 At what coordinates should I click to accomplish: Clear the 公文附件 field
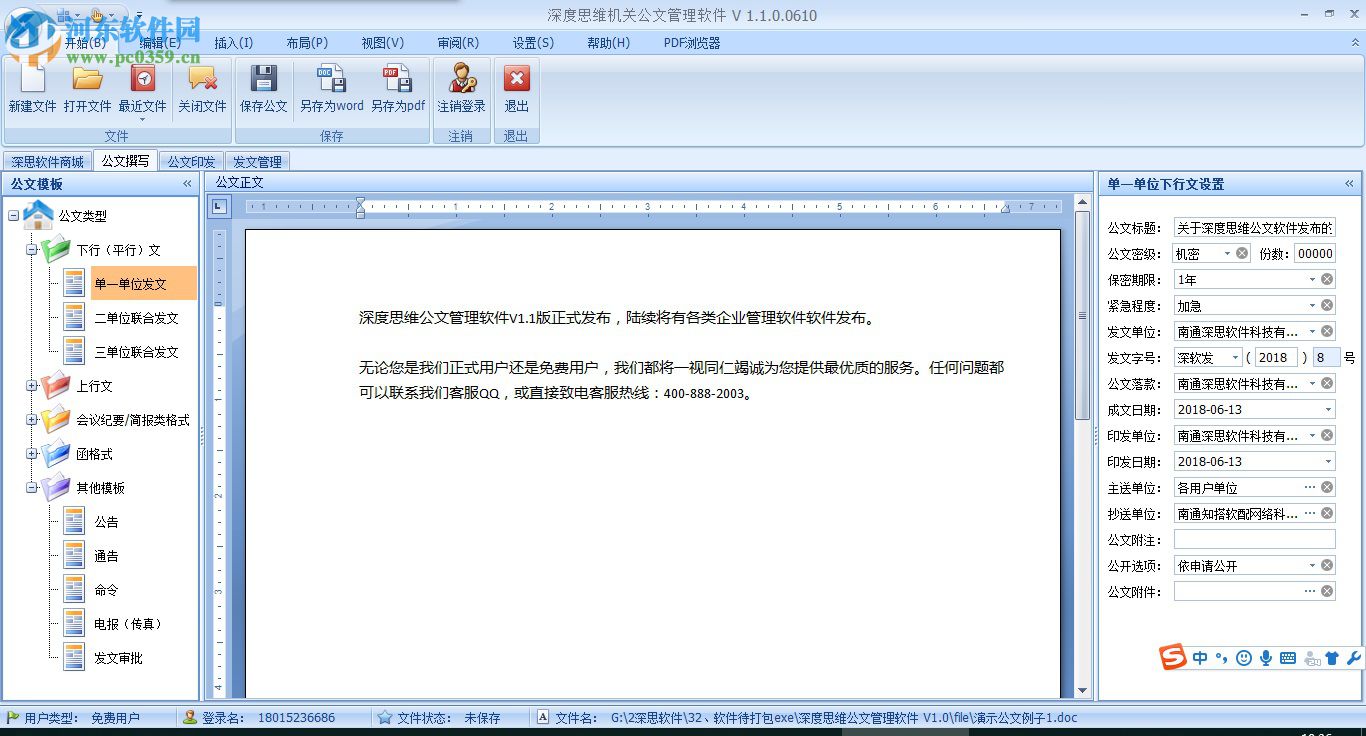click(x=1327, y=592)
